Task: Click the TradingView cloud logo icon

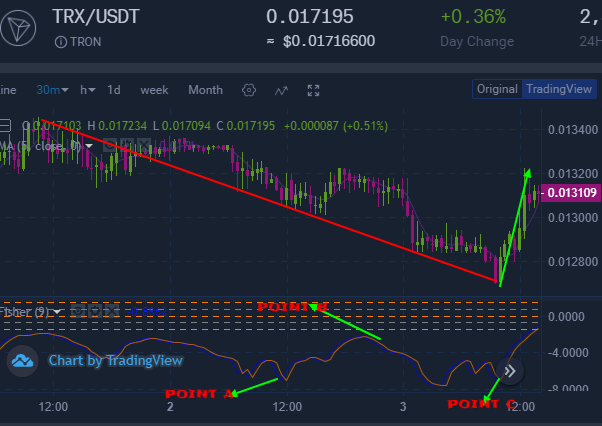Action: pyautogui.click(x=22, y=361)
